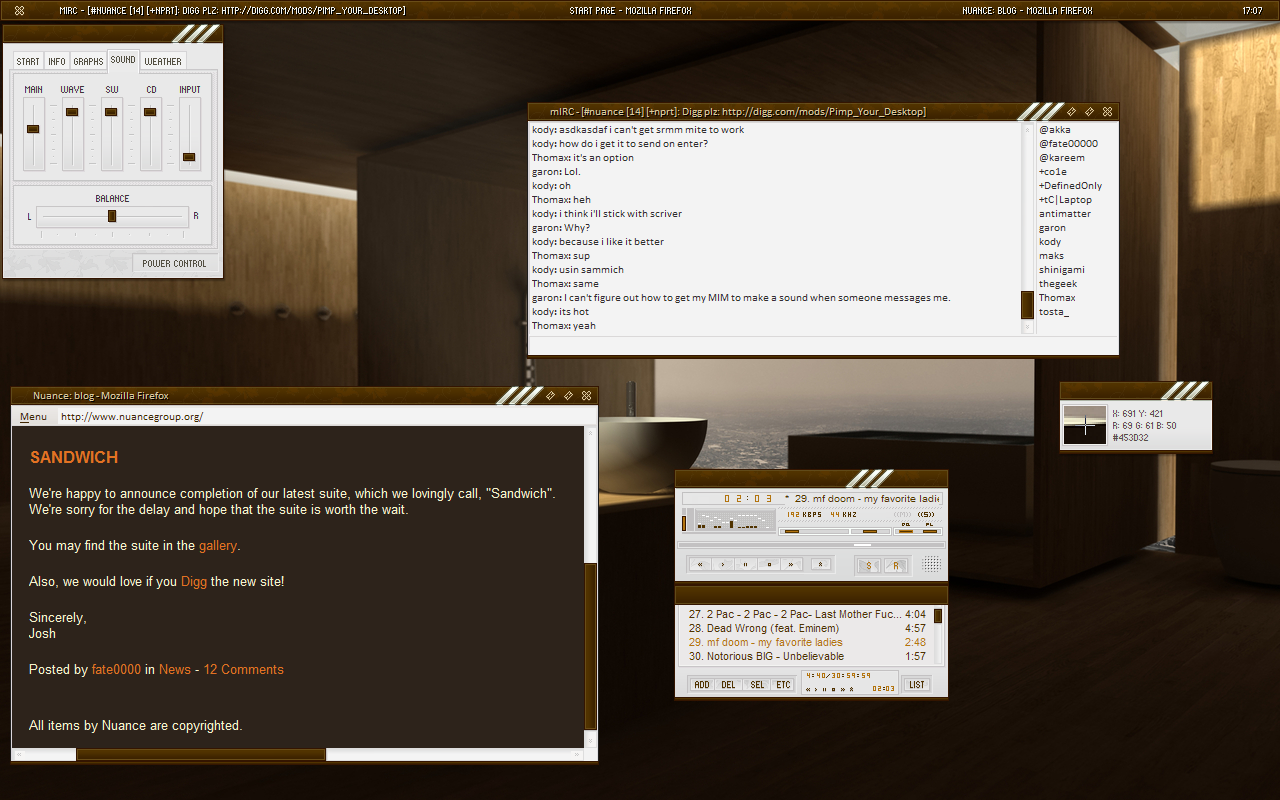Select user shinigami in nick list
The image size is (1280, 800).
(1061, 270)
